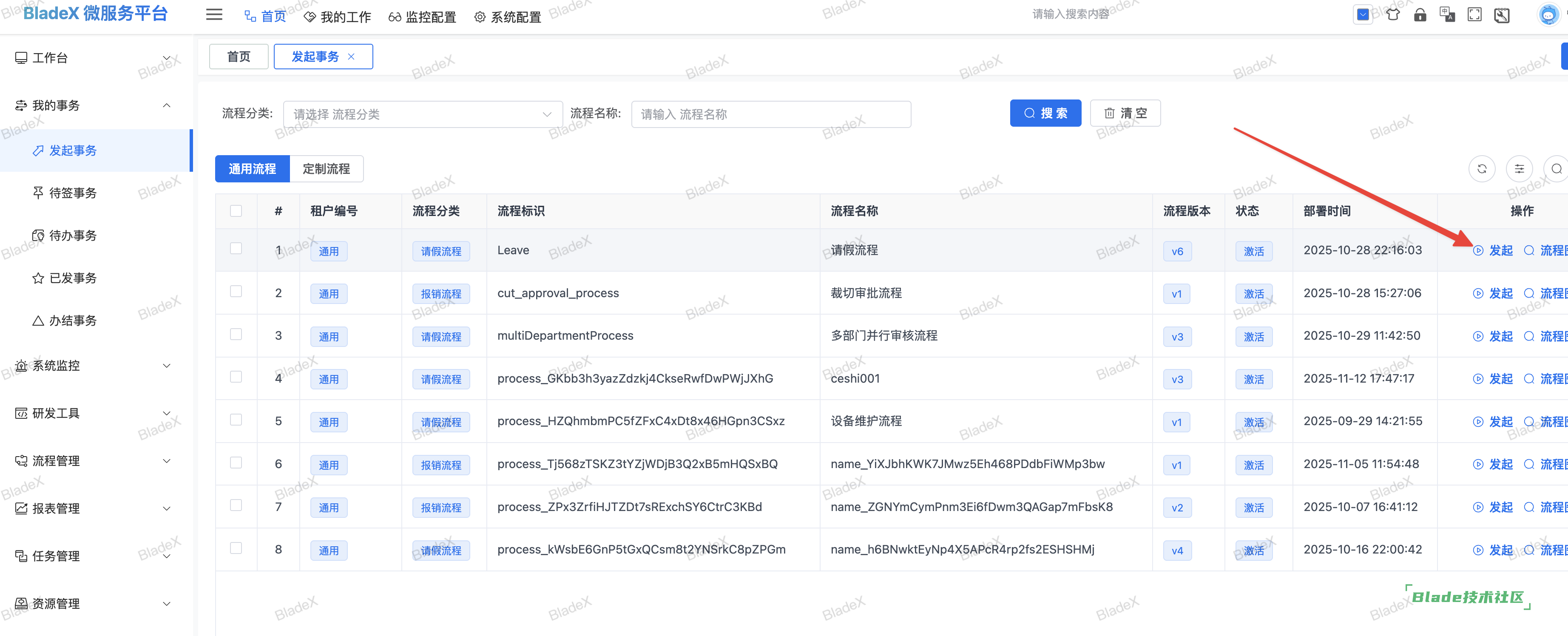Check the select-all header checkbox
Screen dimensions: 1568x636
click(x=236, y=210)
